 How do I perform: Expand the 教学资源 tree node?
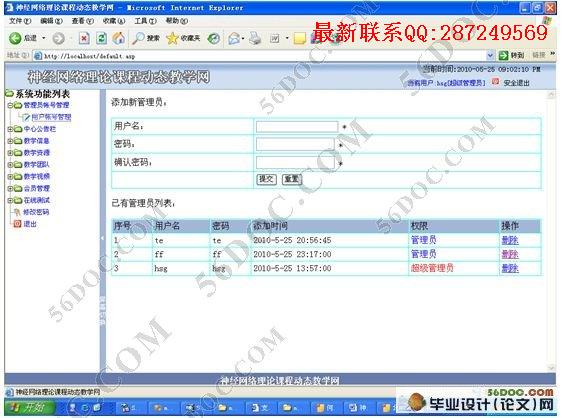click(10, 153)
